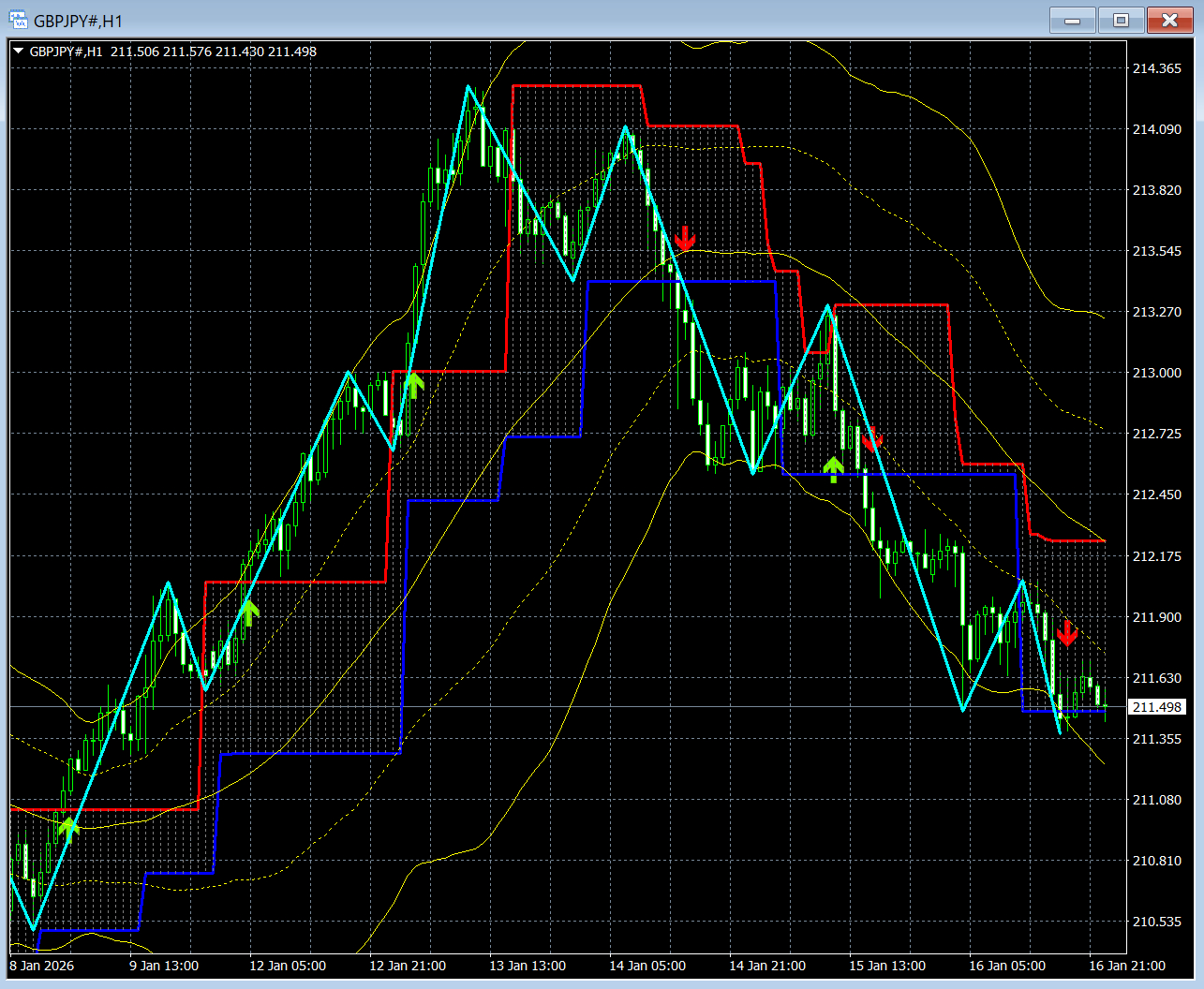Click the 15 Jan 13:00 time label

(x=887, y=966)
